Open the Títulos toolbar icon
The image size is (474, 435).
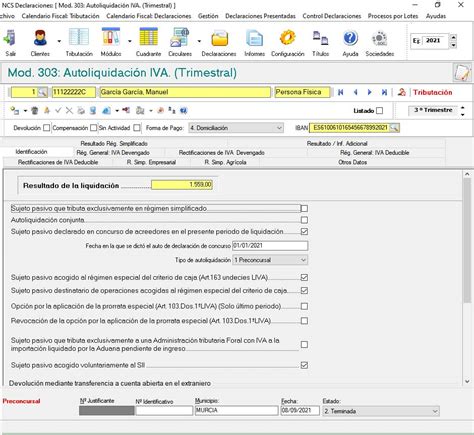(320, 38)
